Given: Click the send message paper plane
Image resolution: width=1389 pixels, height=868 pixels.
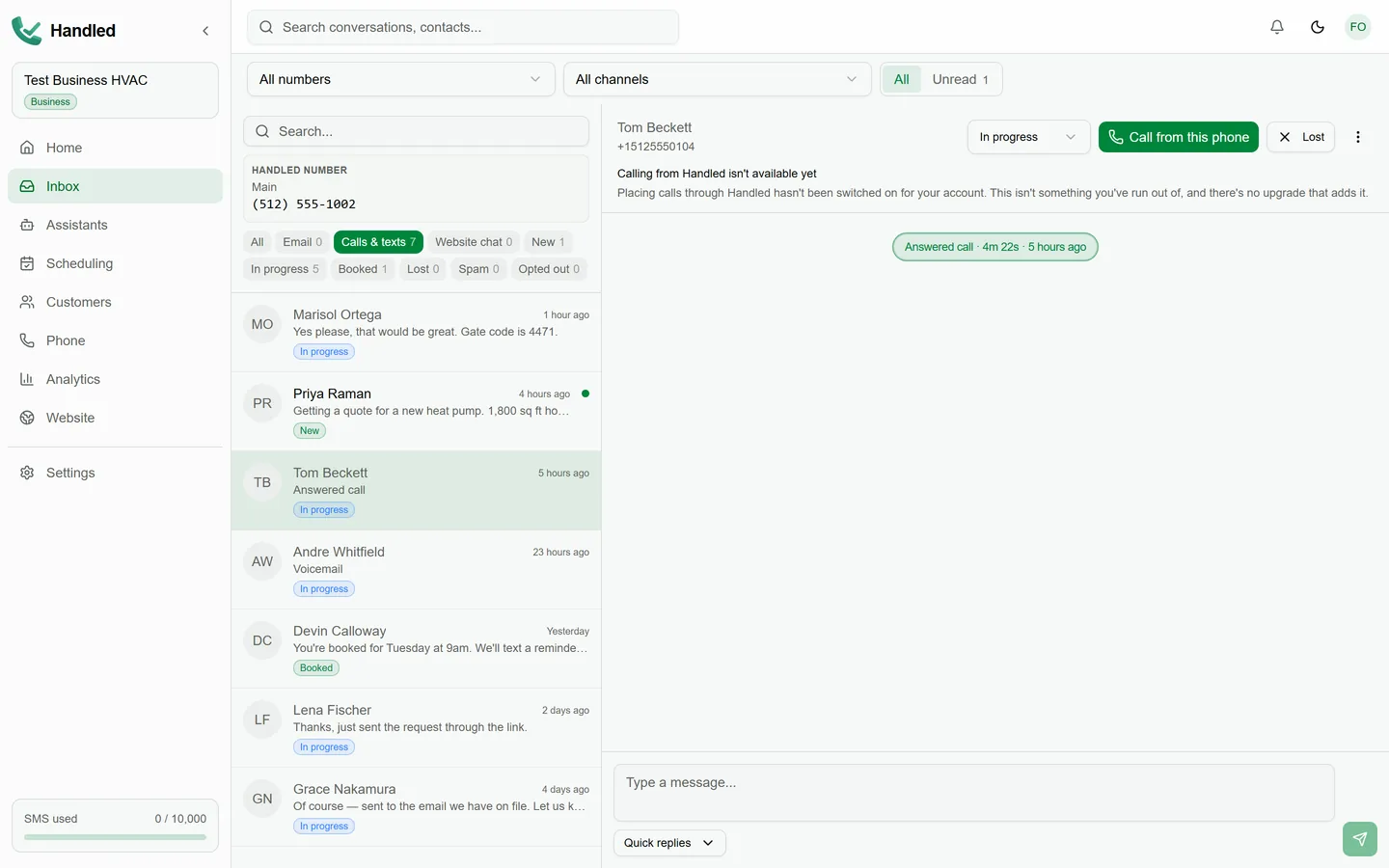Looking at the screenshot, I should 1360,839.
